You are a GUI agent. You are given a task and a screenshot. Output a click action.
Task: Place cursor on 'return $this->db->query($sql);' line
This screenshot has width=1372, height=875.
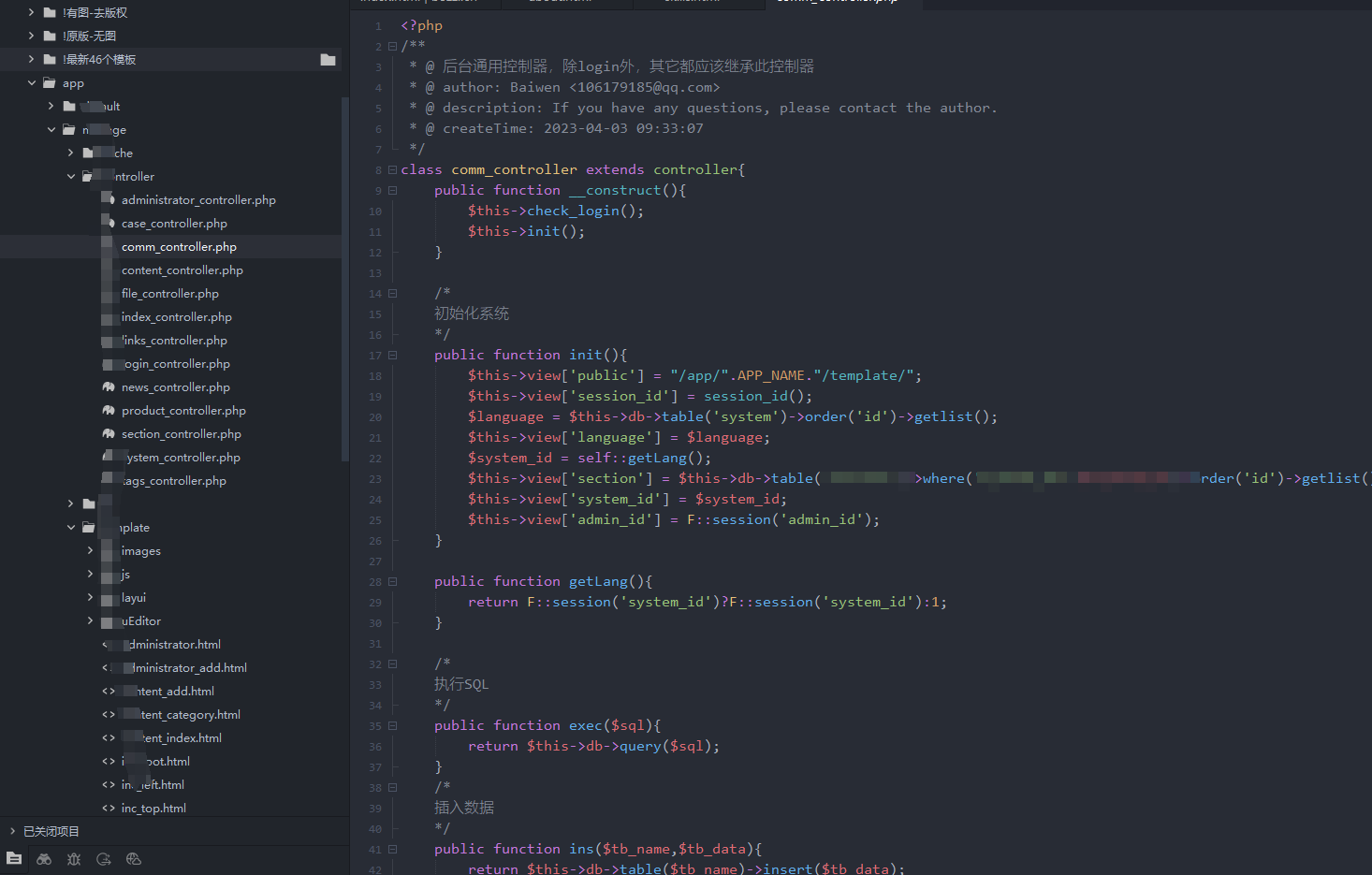coord(594,746)
